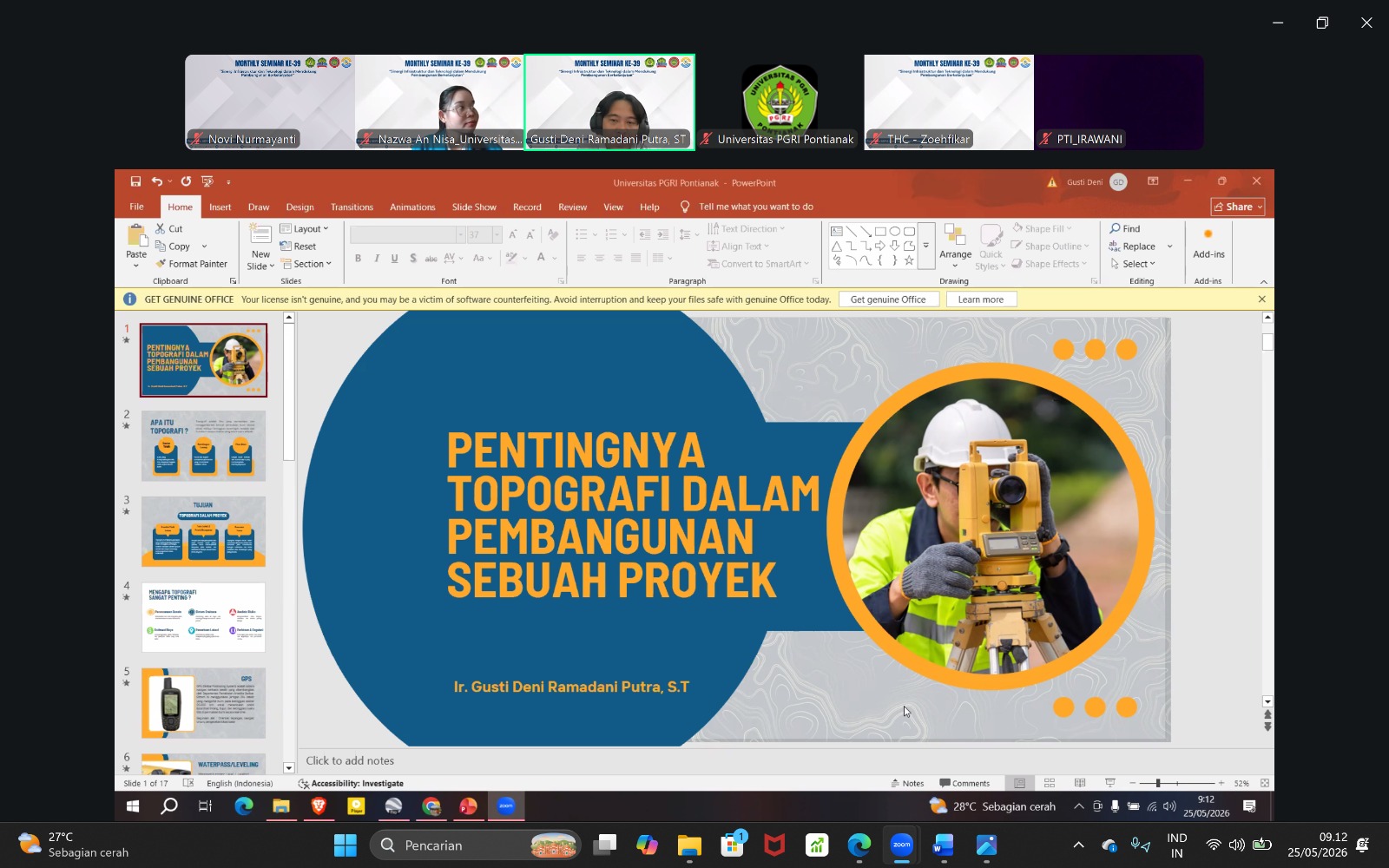Click the Paste clipboard icon
This screenshot has height=868, width=1389.
[136, 236]
